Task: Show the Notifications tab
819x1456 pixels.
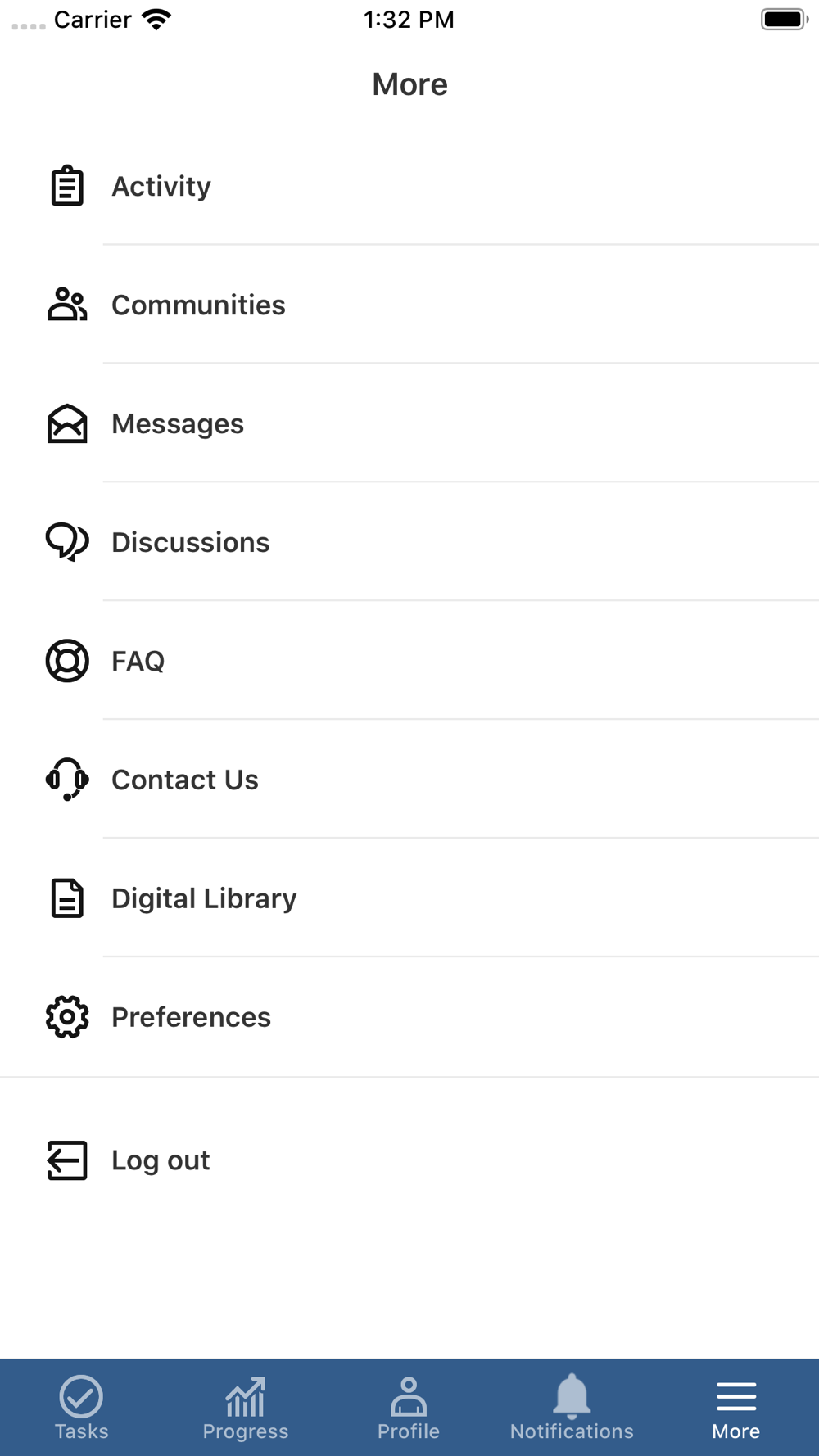Action: point(572,1408)
